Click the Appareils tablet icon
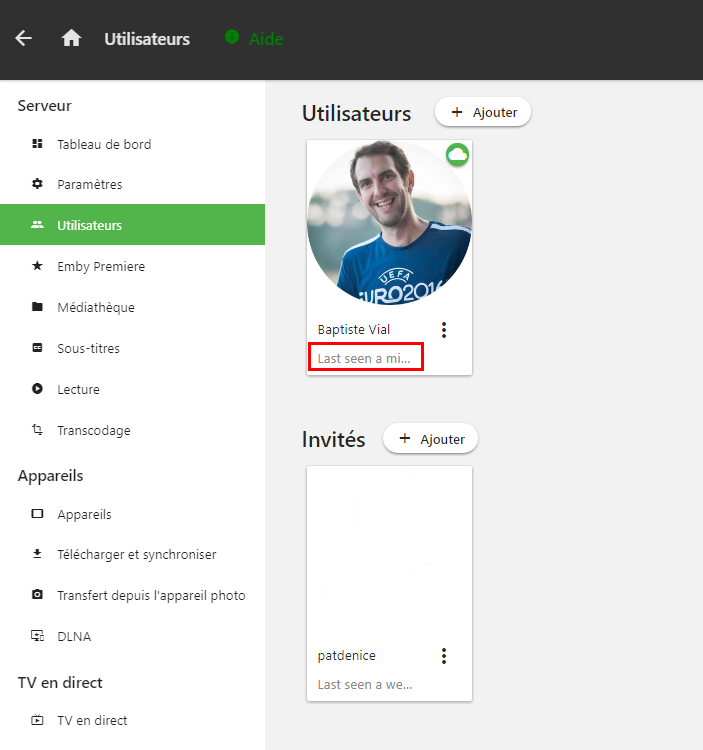 [37, 514]
